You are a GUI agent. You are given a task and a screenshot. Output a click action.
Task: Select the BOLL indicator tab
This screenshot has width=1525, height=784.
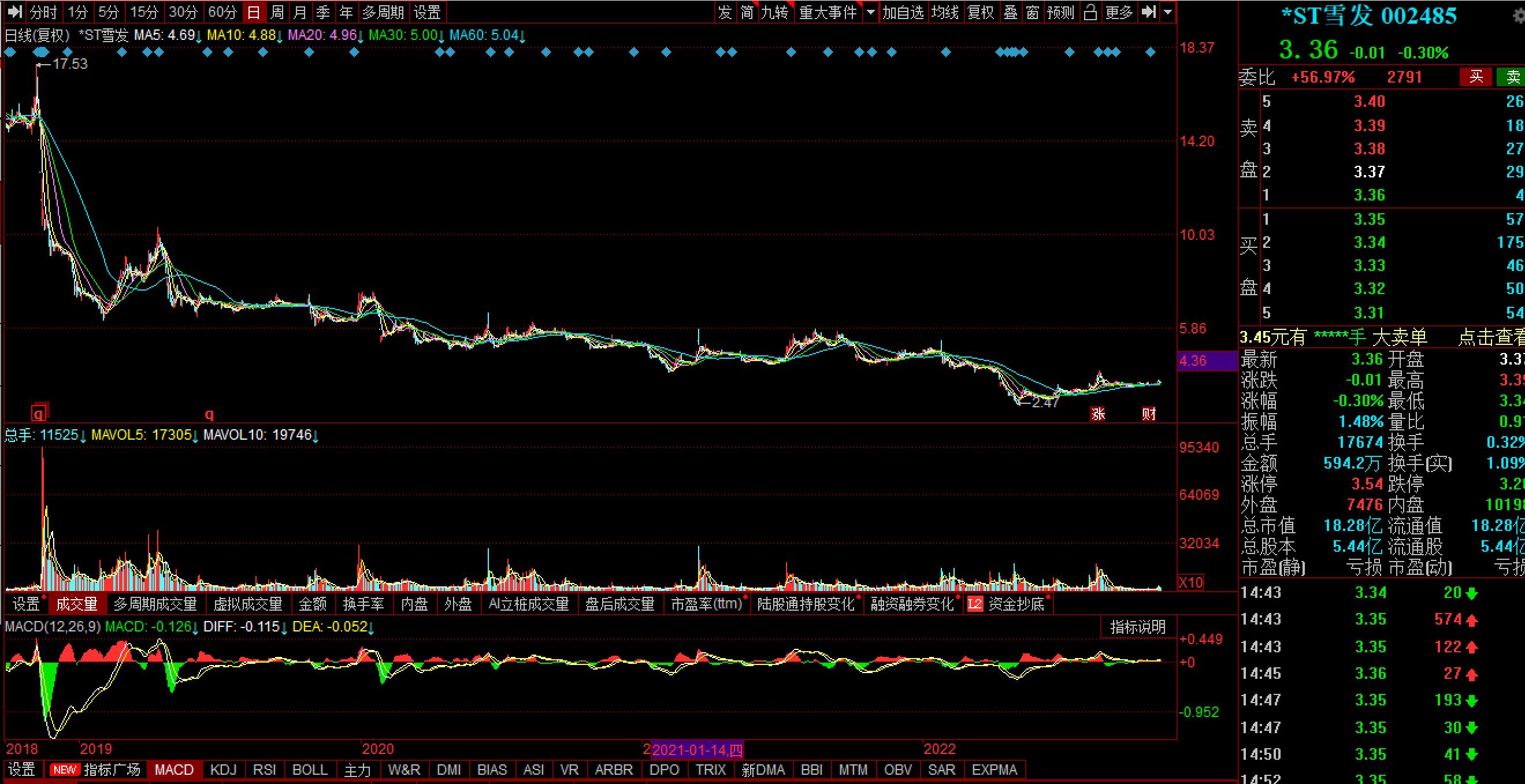[x=310, y=769]
